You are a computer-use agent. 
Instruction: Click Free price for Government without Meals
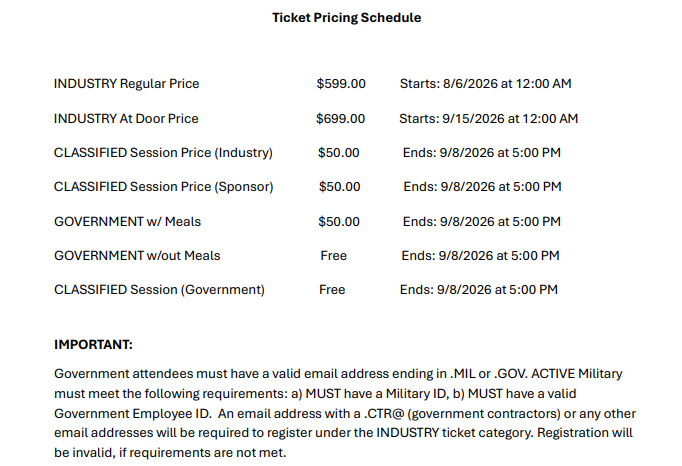(x=334, y=255)
